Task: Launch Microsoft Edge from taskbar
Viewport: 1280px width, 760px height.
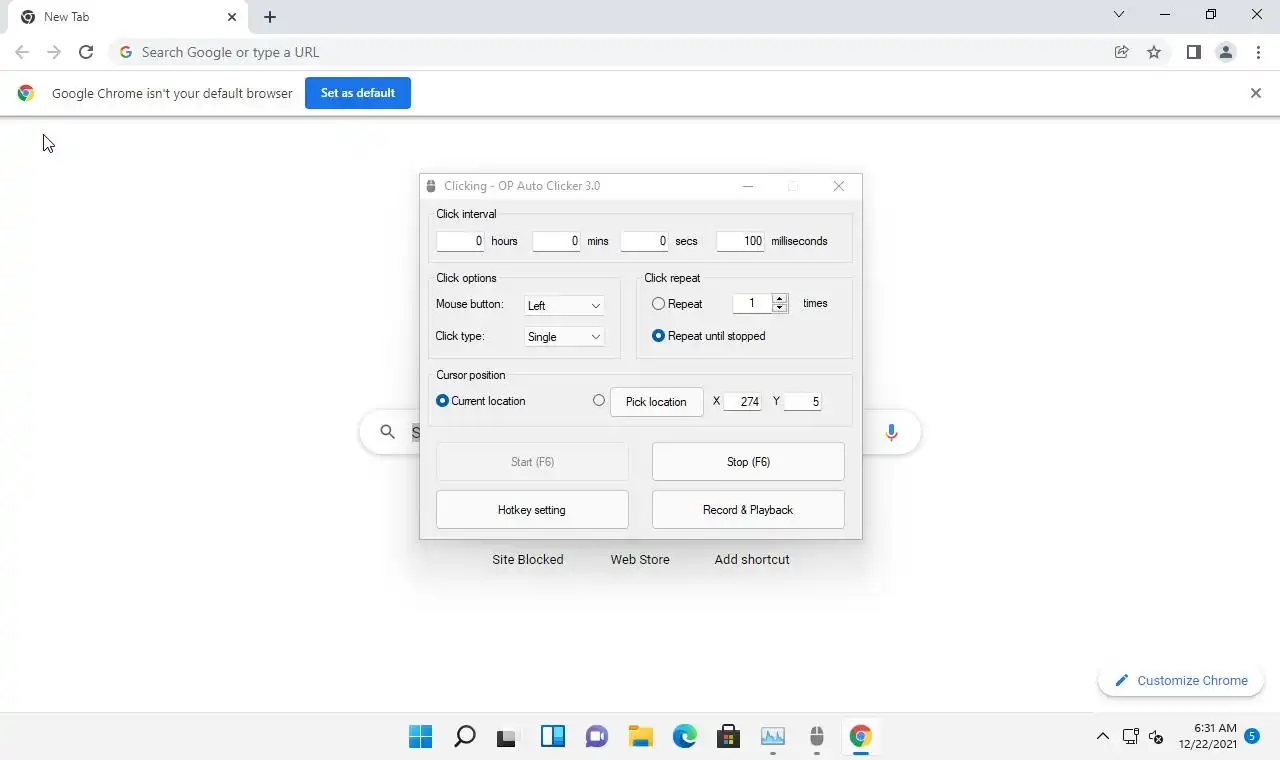Action: [x=684, y=737]
